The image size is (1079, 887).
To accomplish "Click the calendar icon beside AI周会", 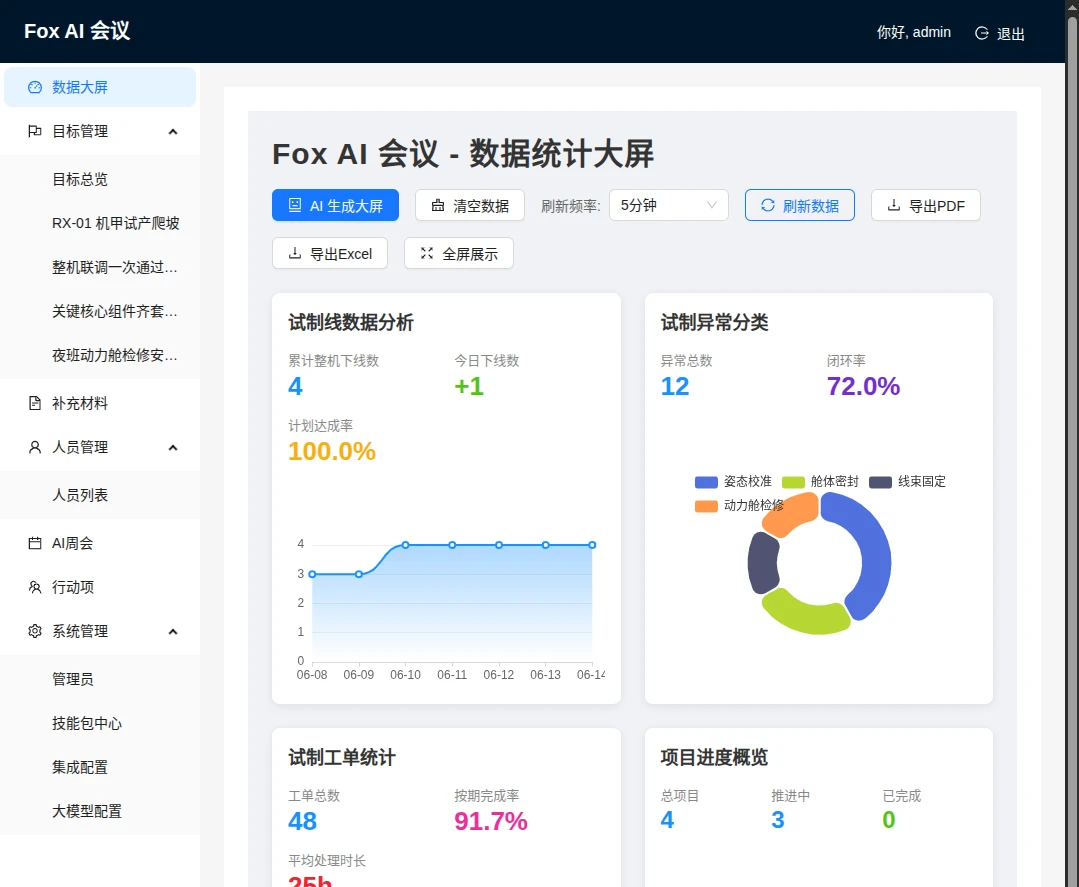I will click(34, 544).
